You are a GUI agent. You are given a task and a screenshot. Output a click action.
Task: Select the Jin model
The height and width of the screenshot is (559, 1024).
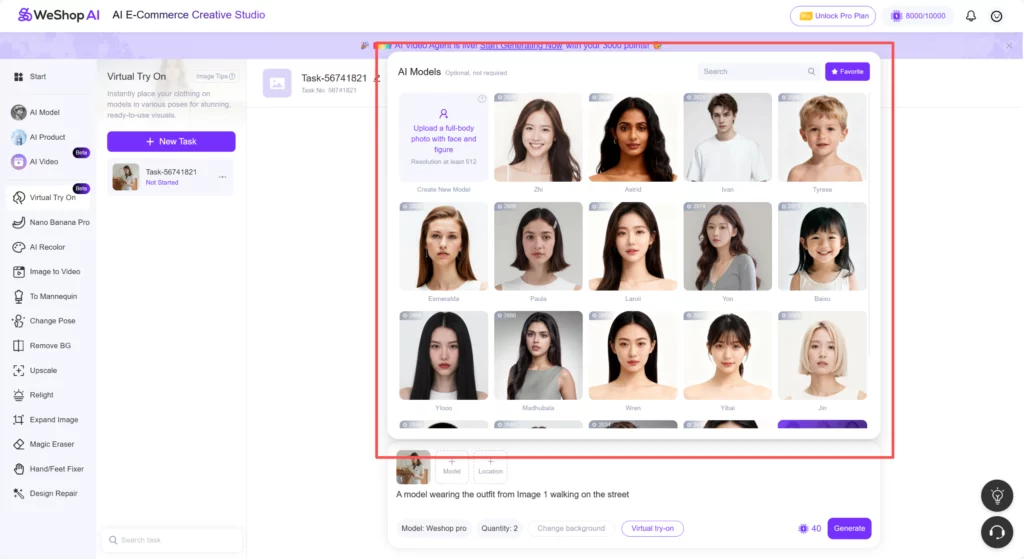click(x=822, y=355)
